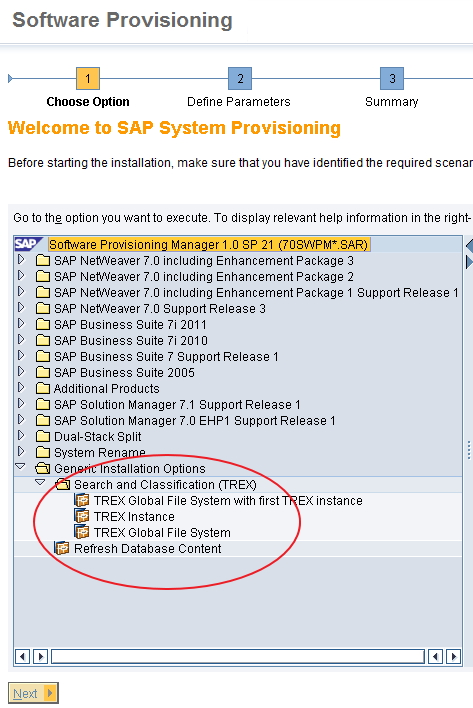Select SAP Business Suite 2005 row text
The image size is (473, 708).
coord(124,373)
